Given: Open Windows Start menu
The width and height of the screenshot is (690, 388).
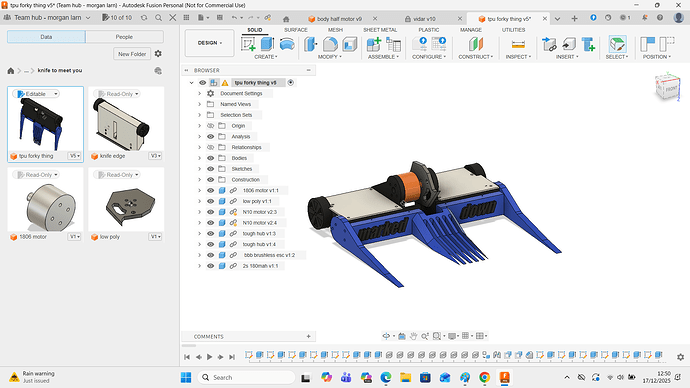Looking at the screenshot, I should [186, 377].
